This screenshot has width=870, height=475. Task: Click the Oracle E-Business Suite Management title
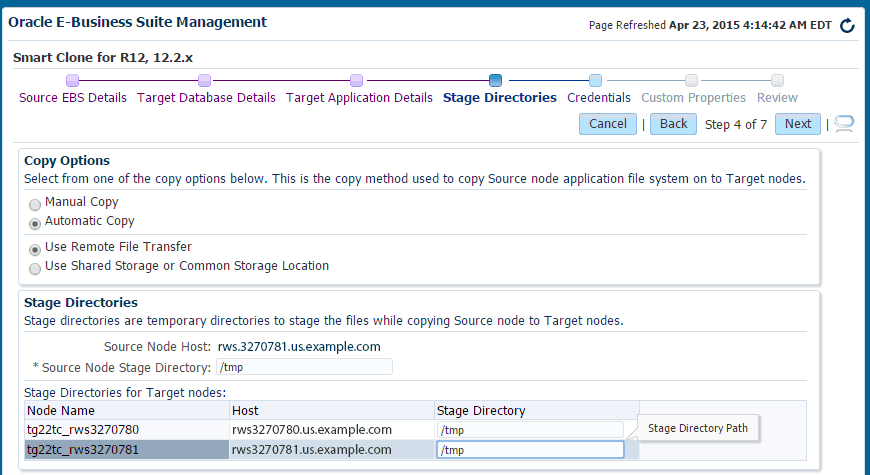click(x=138, y=22)
